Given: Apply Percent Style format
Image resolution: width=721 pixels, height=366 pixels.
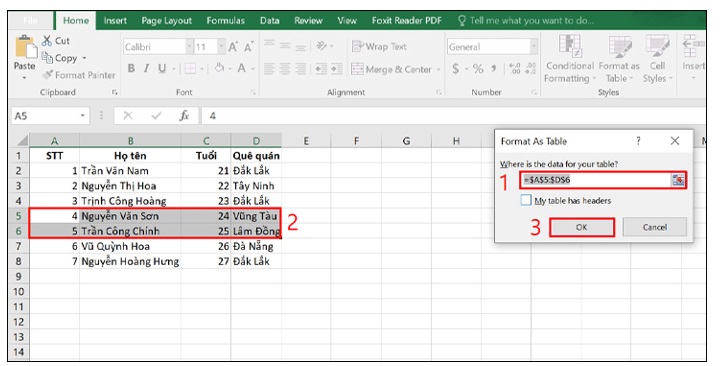Looking at the screenshot, I should click(478, 69).
